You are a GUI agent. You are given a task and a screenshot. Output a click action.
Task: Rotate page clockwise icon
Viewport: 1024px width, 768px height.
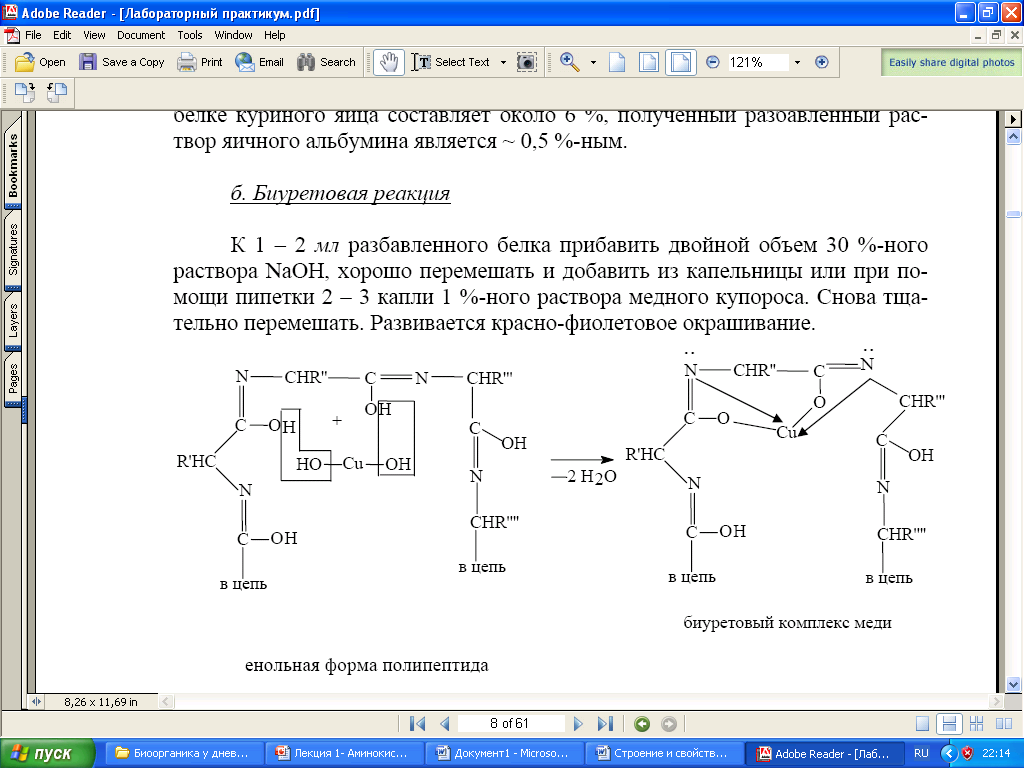[x=25, y=93]
